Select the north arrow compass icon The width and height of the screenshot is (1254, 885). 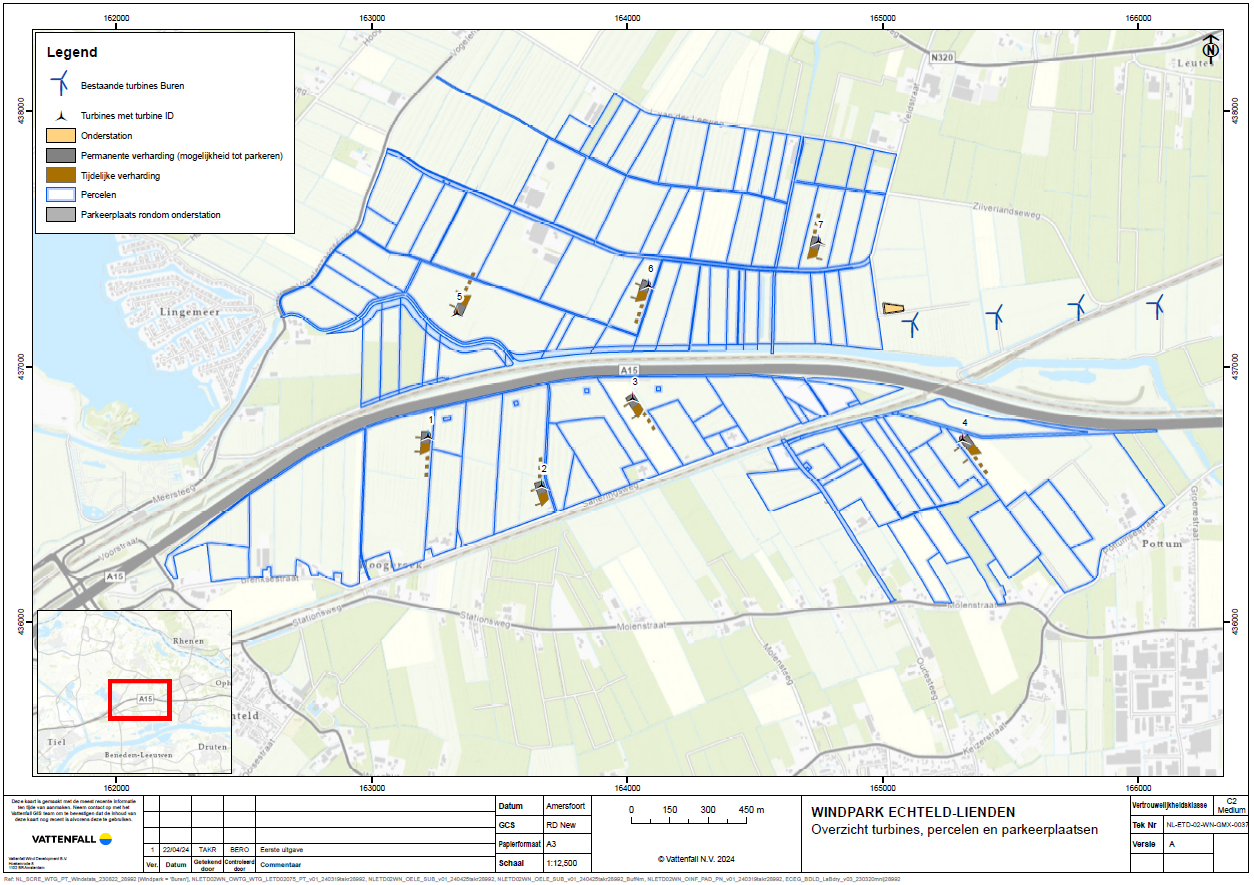click(x=1211, y=48)
